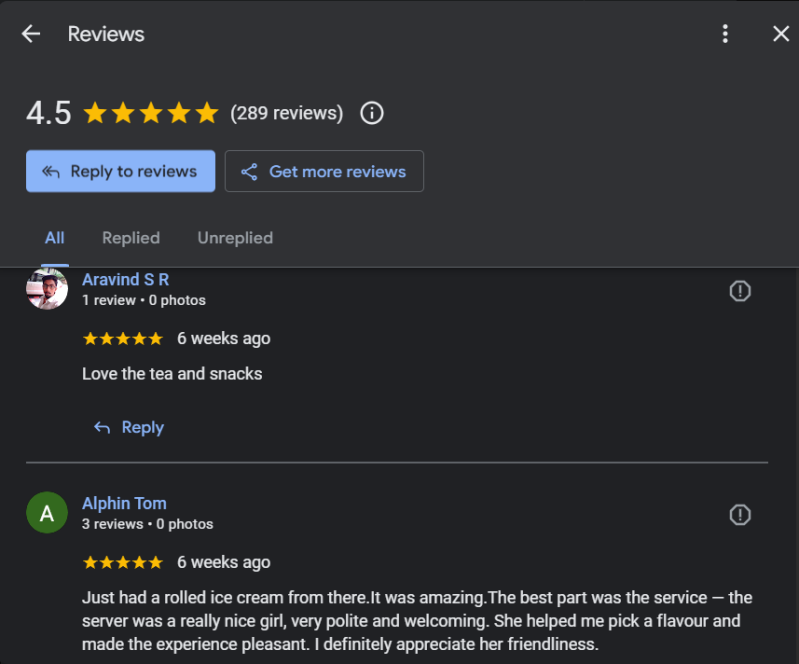Show the Unreplied reviews tab
Image resolution: width=799 pixels, height=664 pixels.
point(235,238)
